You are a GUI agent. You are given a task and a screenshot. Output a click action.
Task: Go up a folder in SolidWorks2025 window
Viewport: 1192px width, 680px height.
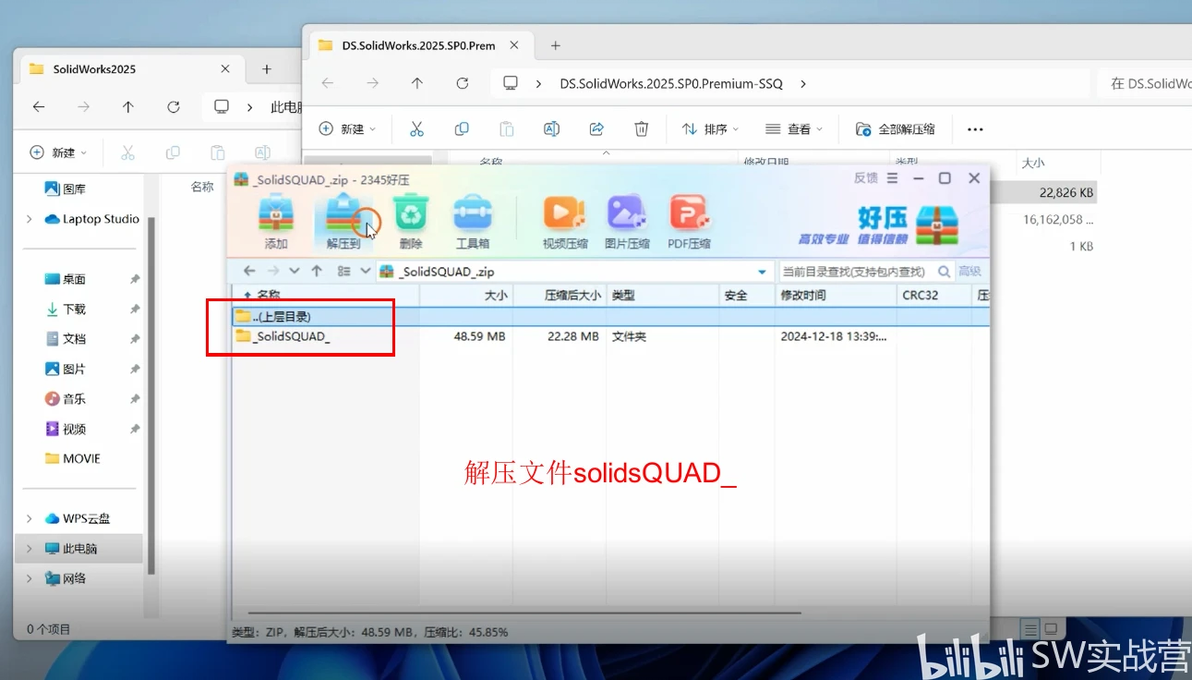tap(128, 107)
